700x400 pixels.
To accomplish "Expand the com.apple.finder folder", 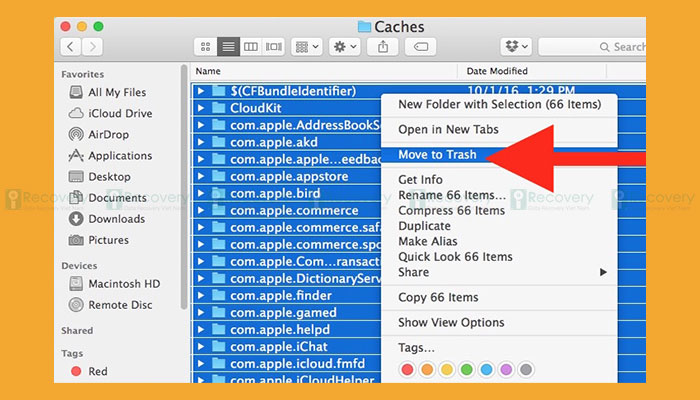I will tap(201, 296).
